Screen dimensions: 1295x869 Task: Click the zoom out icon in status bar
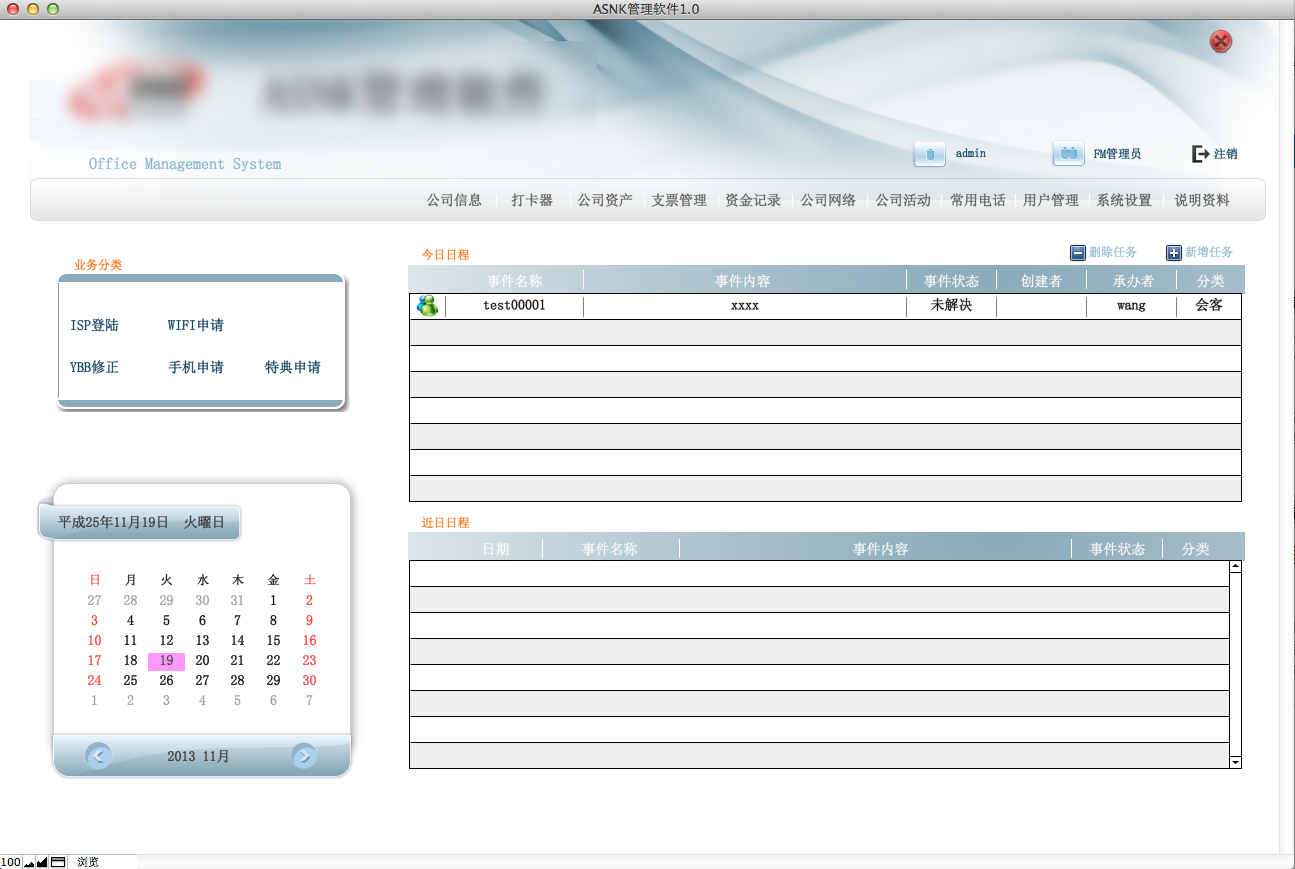click(29, 862)
